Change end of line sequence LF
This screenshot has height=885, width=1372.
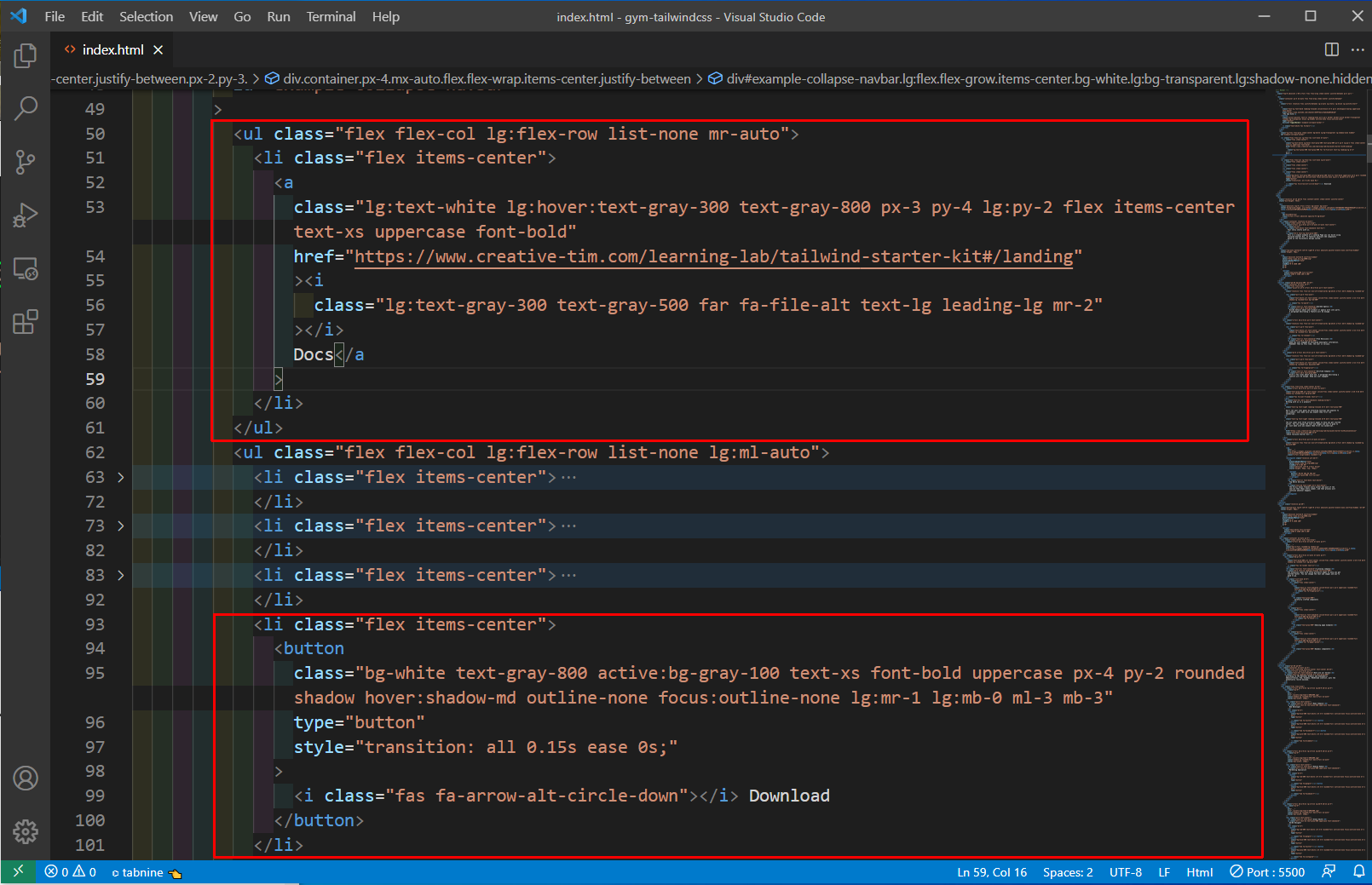pos(1164,872)
